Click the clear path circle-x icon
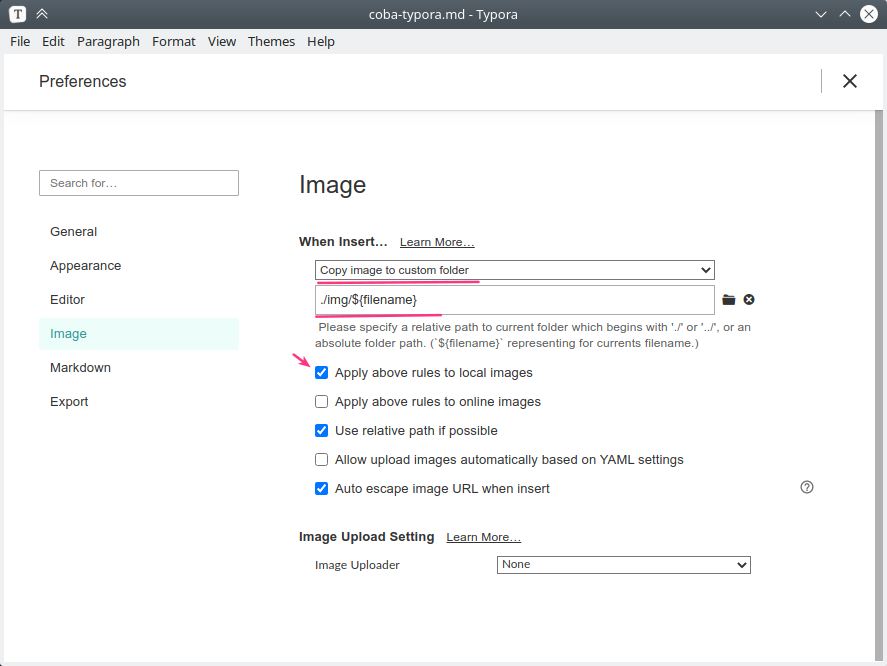The width and height of the screenshot is (887, 666). click(749, 300)
